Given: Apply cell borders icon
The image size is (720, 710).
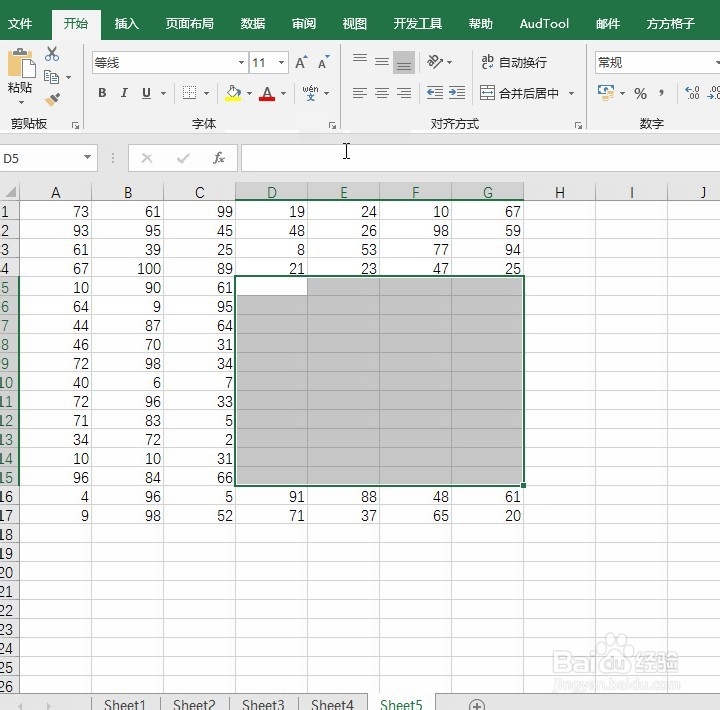Looking at the screenshot, I should click(x=189, y=93).
